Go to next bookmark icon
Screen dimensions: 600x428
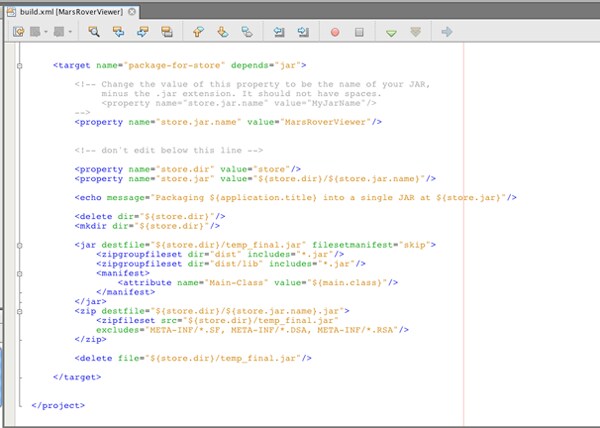click(x=222, y=32)
